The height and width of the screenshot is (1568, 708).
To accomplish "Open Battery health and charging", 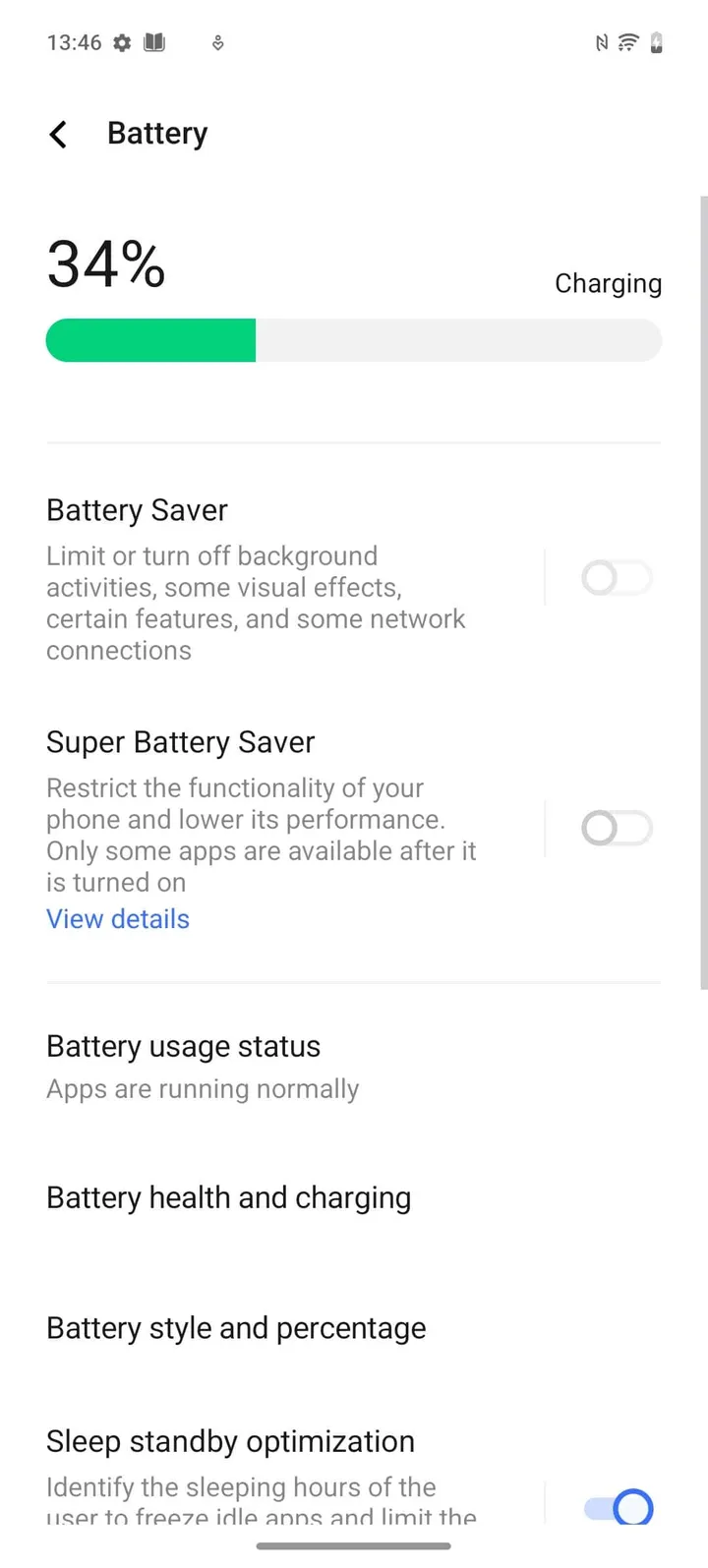I will coord(229,1197).
